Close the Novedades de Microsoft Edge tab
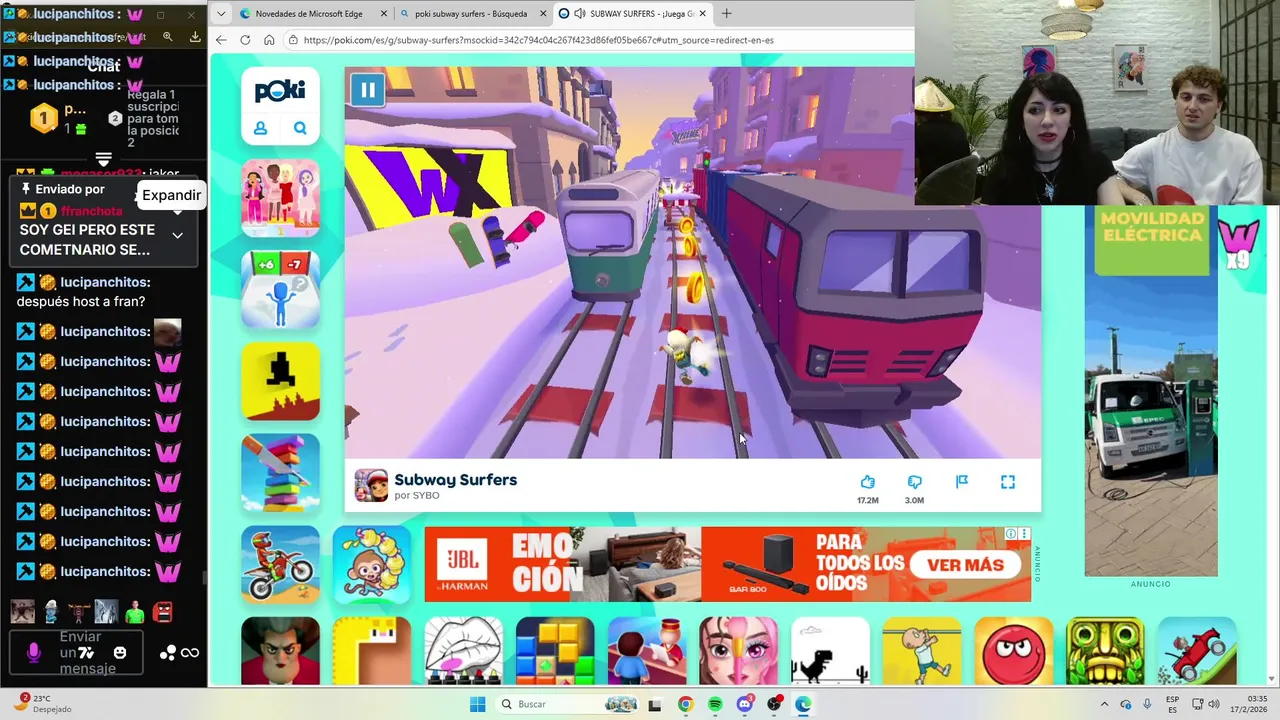1280x720 pixels. 383,14
